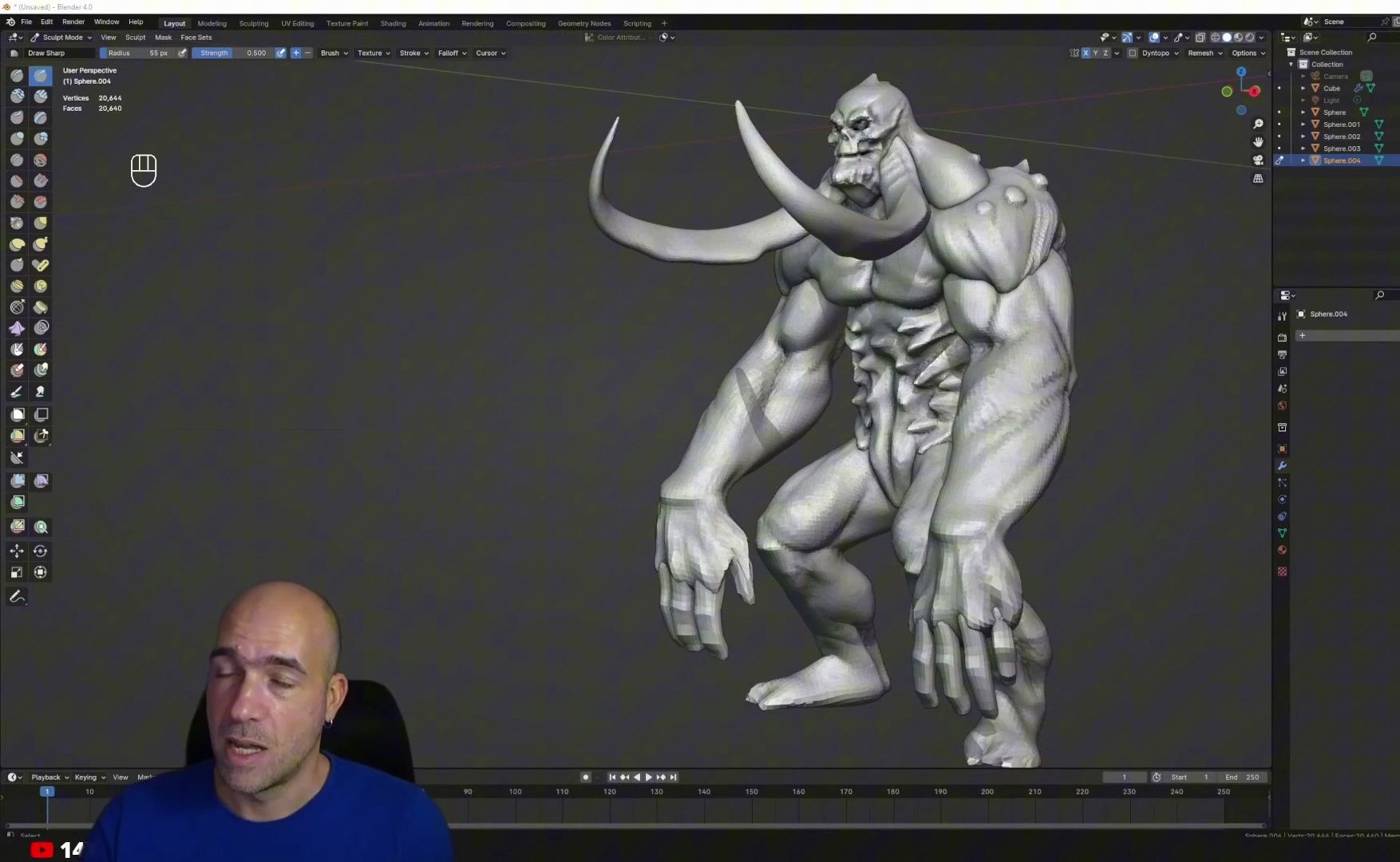1400x862 pixels.
Task: Switch to wireframe viewport shading
Action: (x=1216, y=38)
